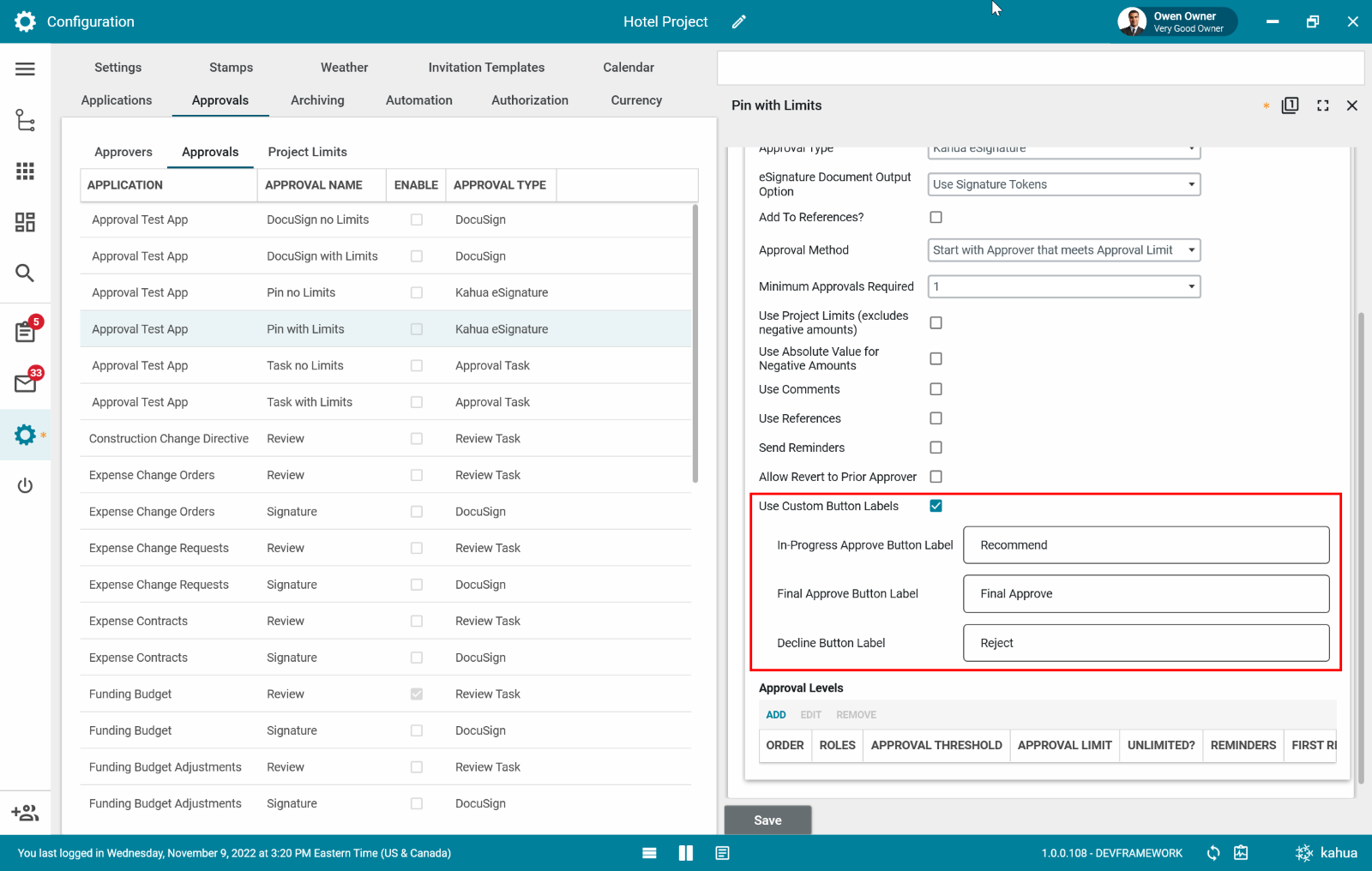Open eSignature Document Output Option dropdown

pyautogui.click(x=1063, y=184)
